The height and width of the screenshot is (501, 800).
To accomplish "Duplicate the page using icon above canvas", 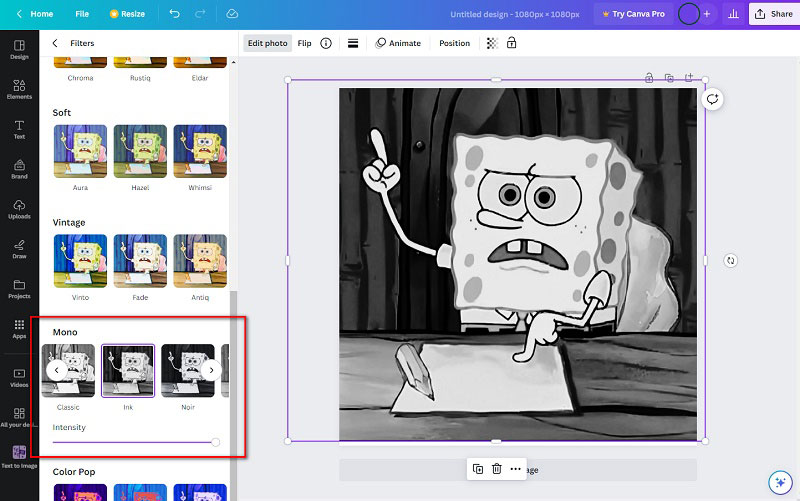I will coord(669,78).
